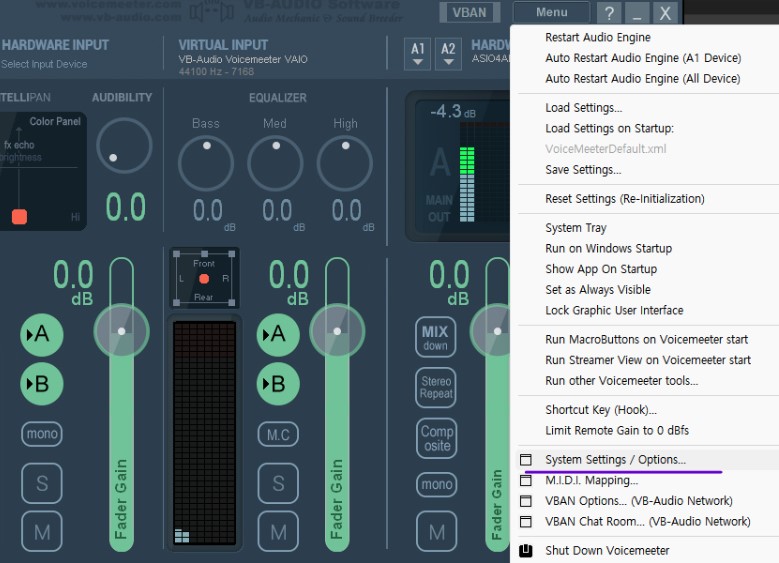The height and width of the screenshot is (563, 779).
Task: Select Load Settings...
Action: pos(583,108)
